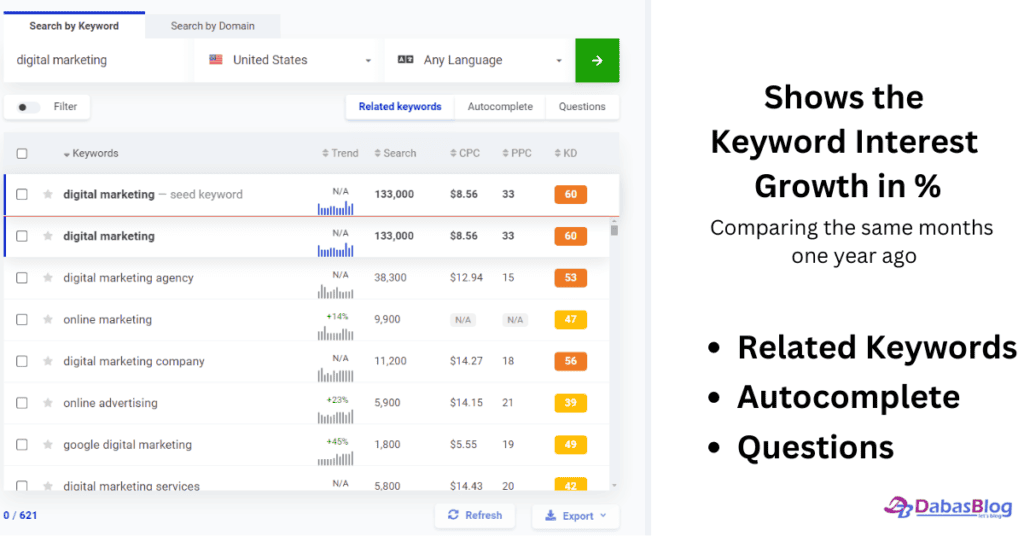Click the language AB icon
1024x536 pixels.
[406, 59]
